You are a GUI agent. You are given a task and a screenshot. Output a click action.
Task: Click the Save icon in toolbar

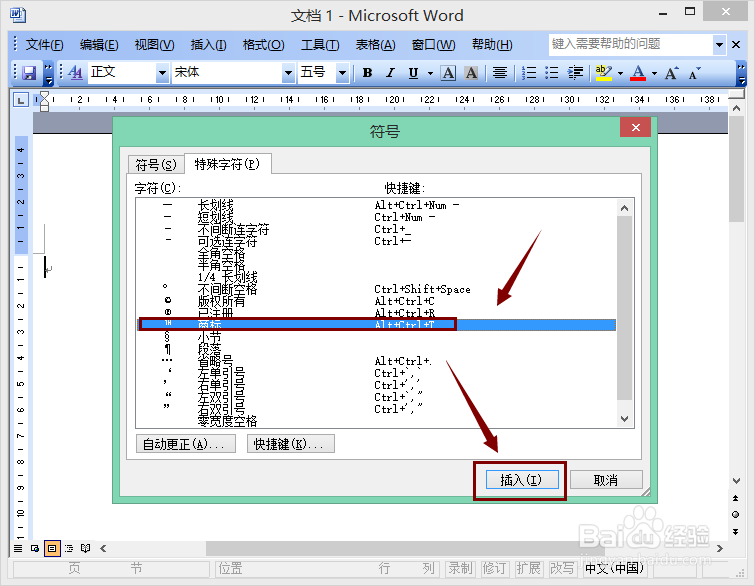click(x=29, y=73)
